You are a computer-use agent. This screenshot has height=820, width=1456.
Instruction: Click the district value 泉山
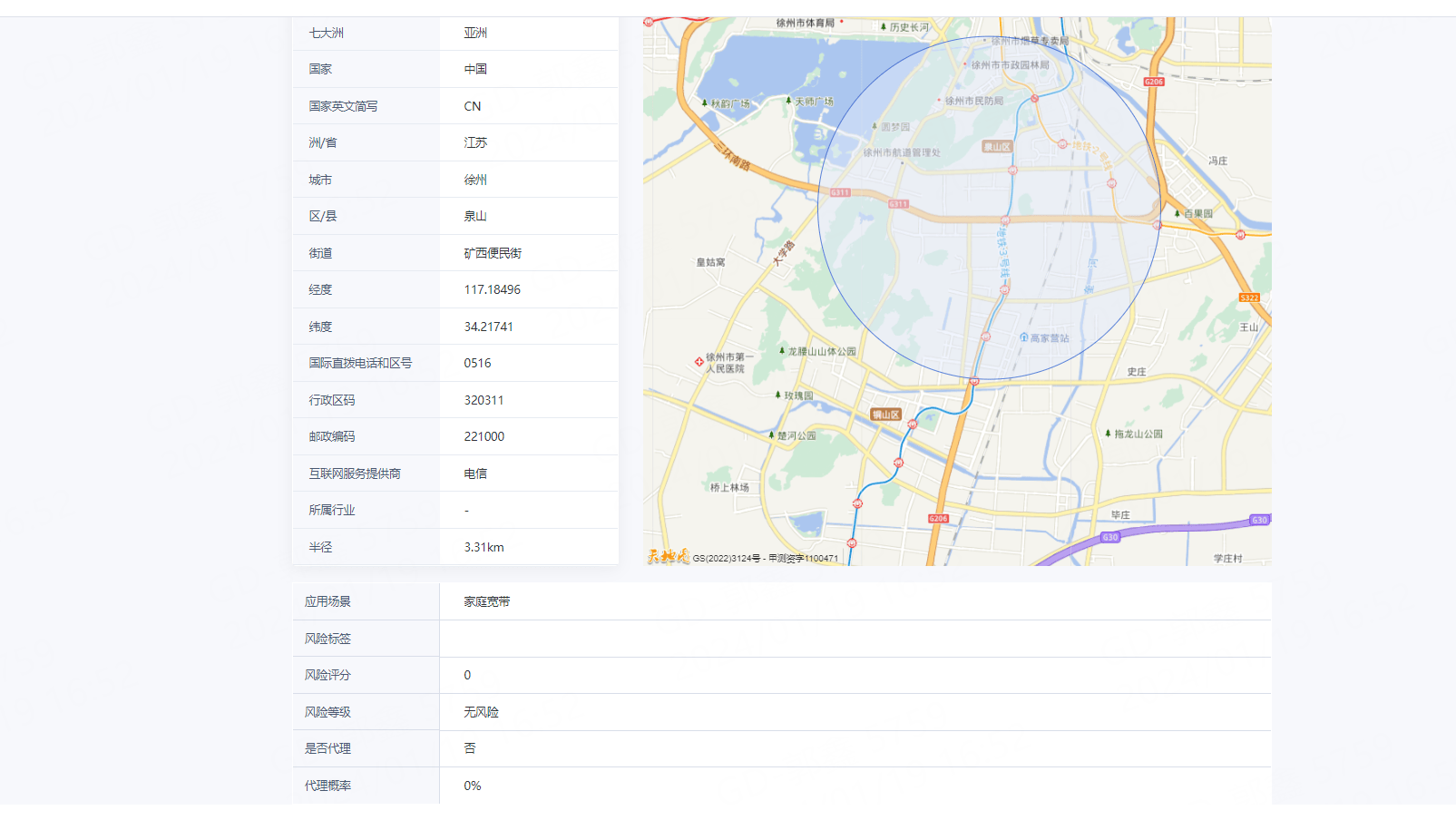(x=475, y=216)
